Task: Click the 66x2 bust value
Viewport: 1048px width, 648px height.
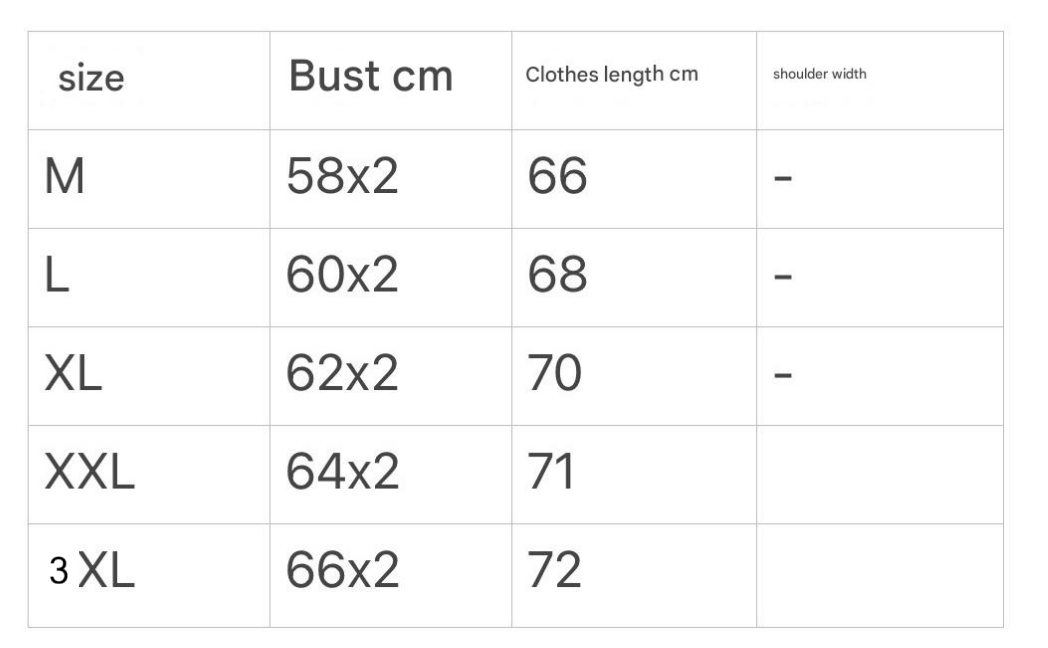Action: (342, 571)
